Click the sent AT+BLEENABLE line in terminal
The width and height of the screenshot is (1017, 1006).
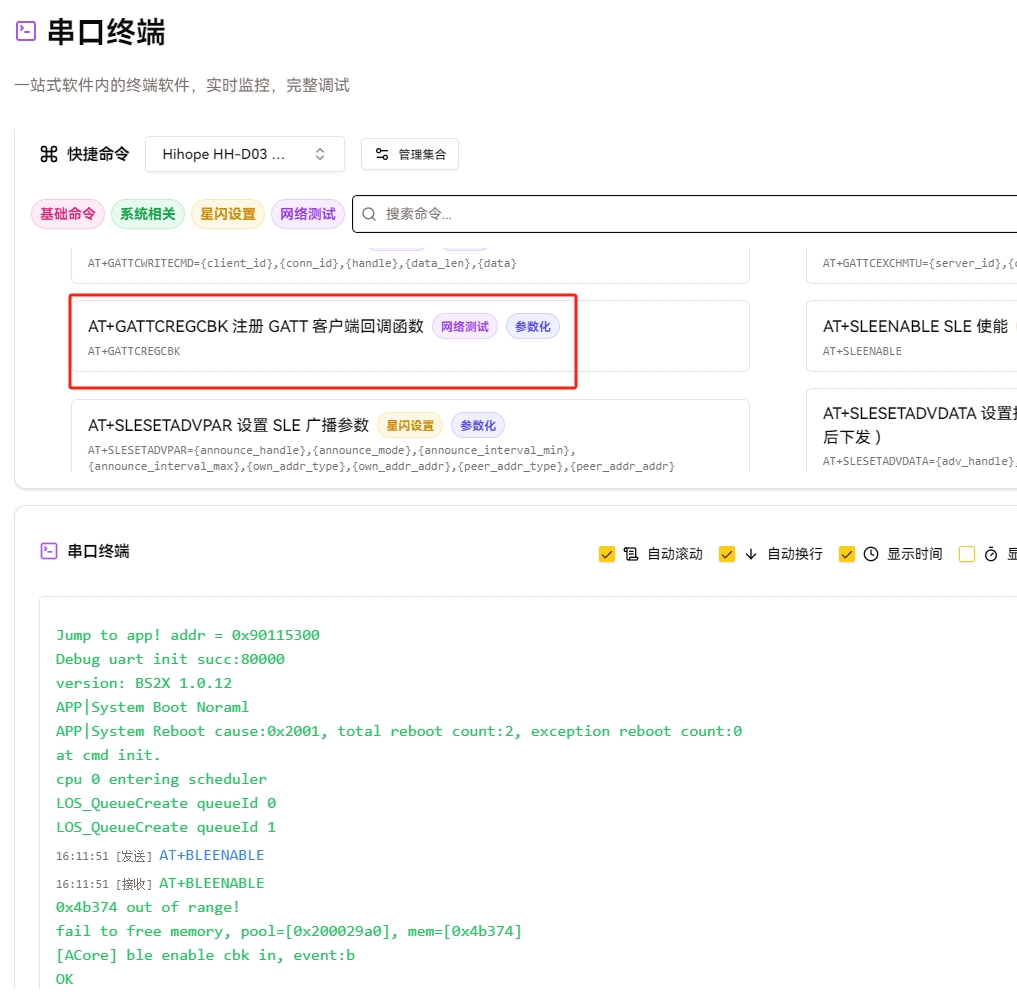point(211,856)
